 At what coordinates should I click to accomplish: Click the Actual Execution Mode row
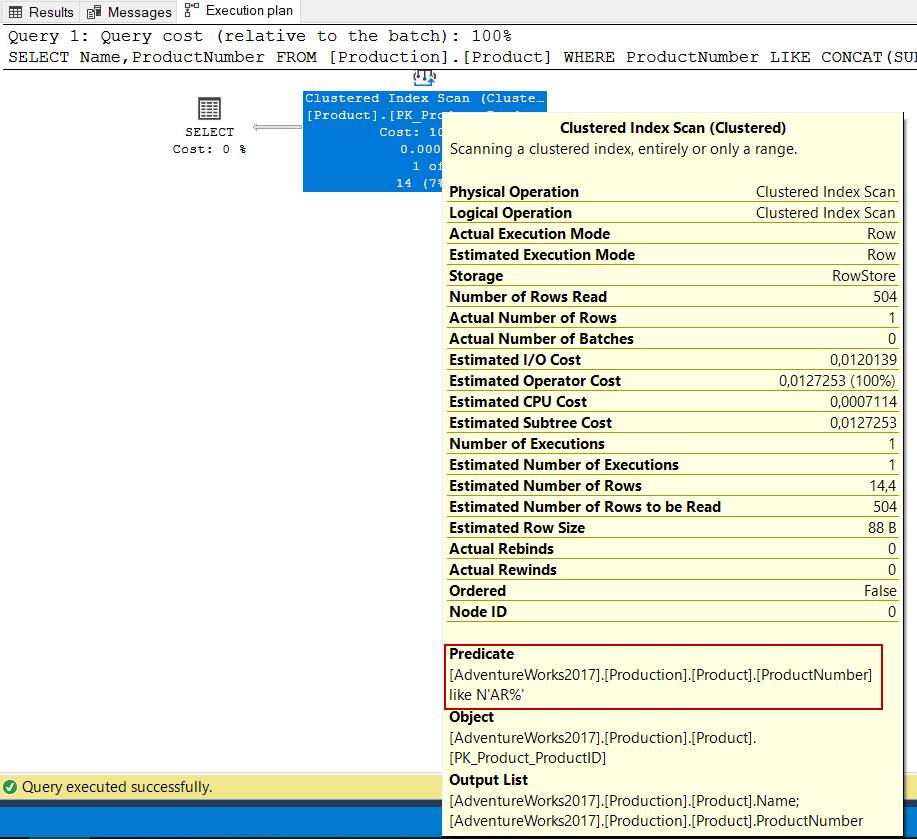[x=673, y=234]
